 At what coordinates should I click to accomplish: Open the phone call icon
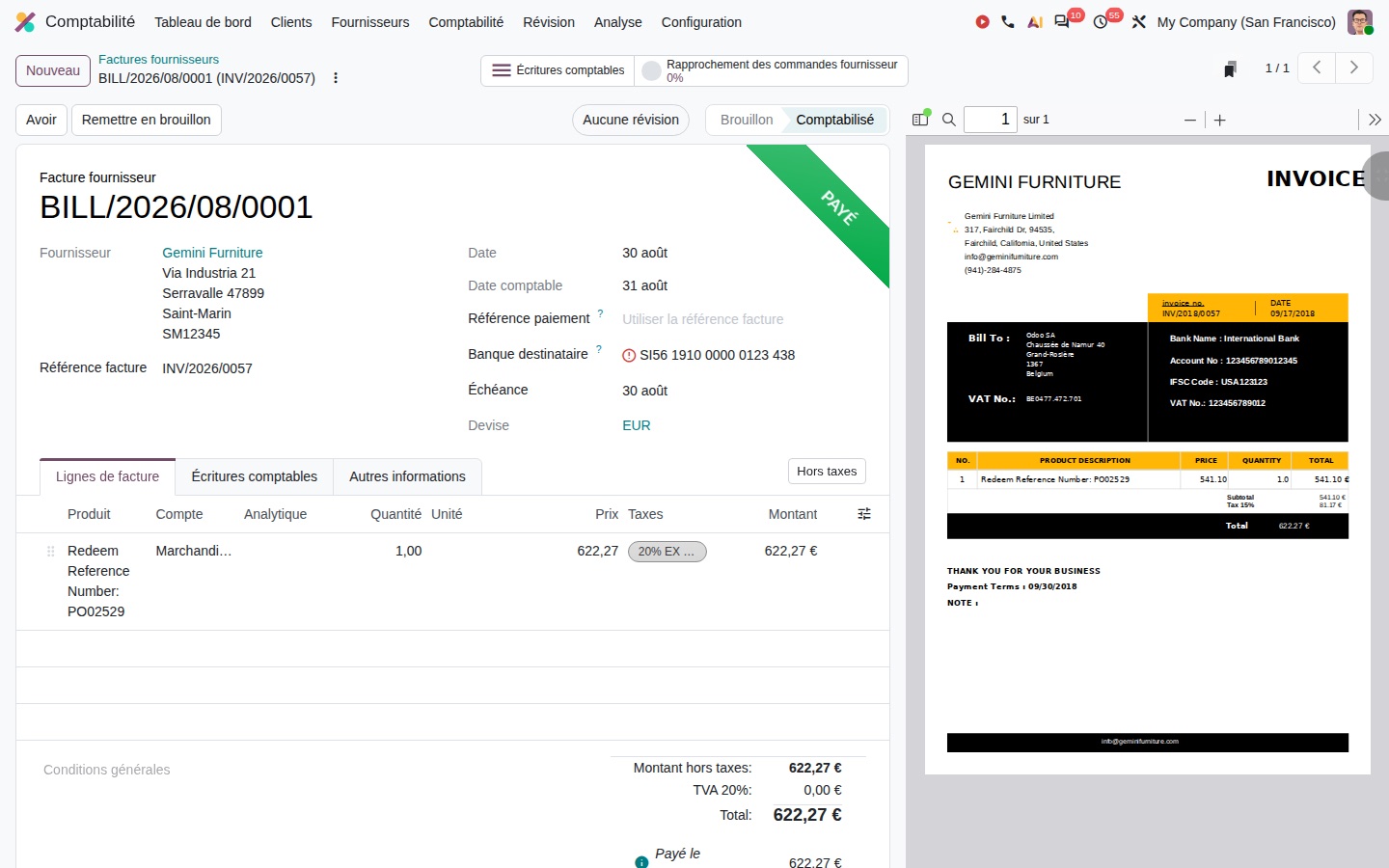[1008, 21]
